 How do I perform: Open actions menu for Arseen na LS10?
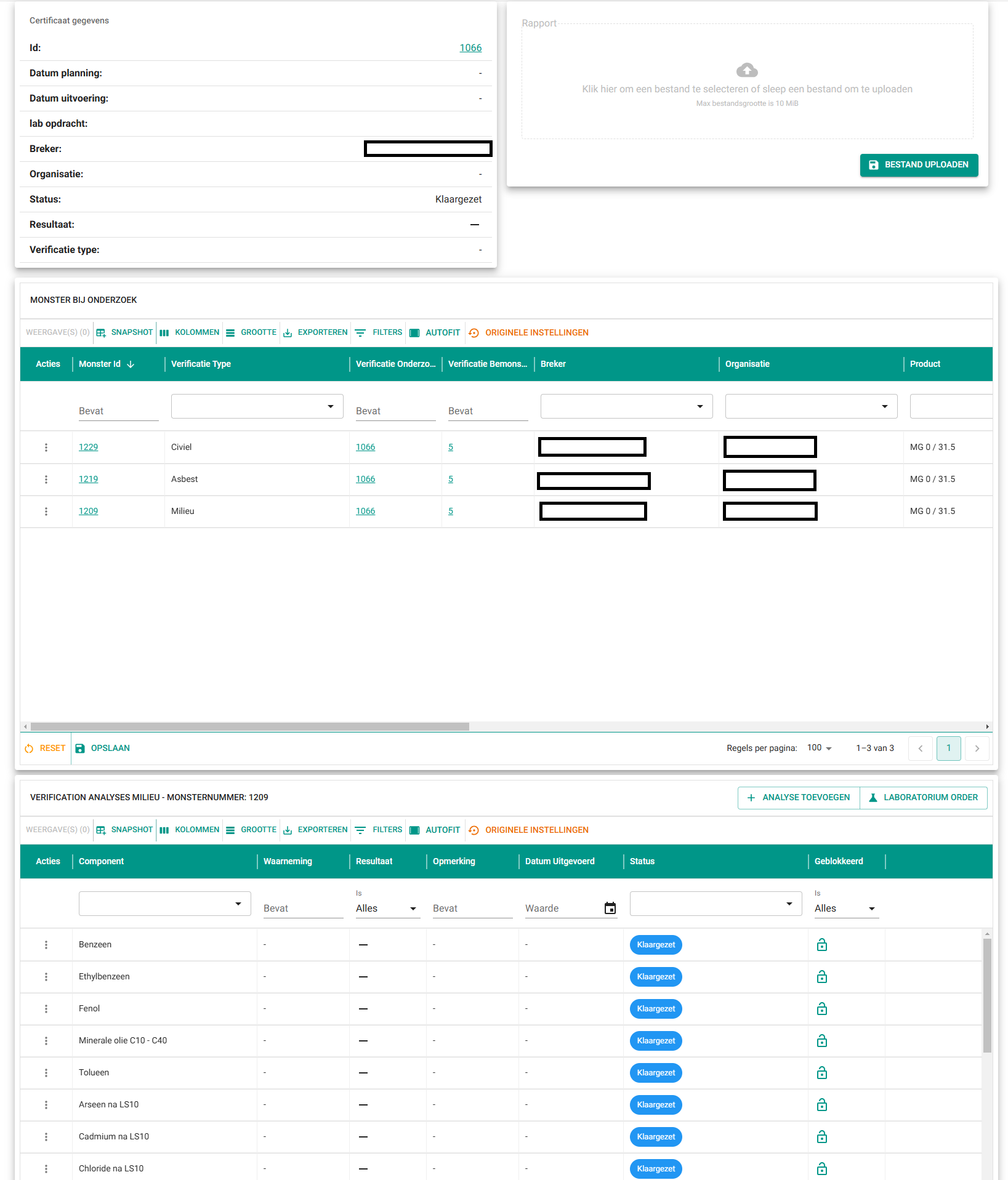click(46, 1105)
